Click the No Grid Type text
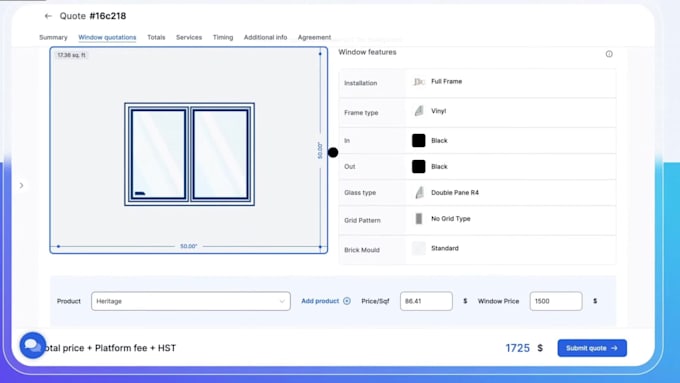Viewport: 680px width, 383px height. 451,219
